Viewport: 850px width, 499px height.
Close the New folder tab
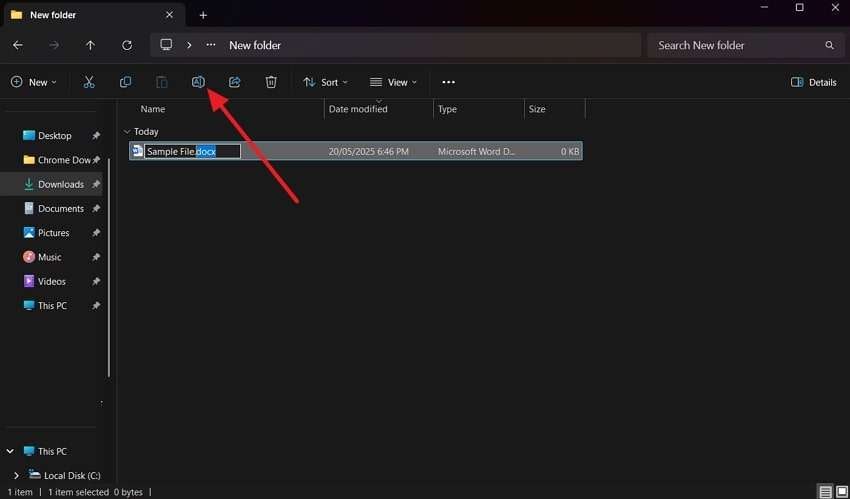tap(169, 15)
